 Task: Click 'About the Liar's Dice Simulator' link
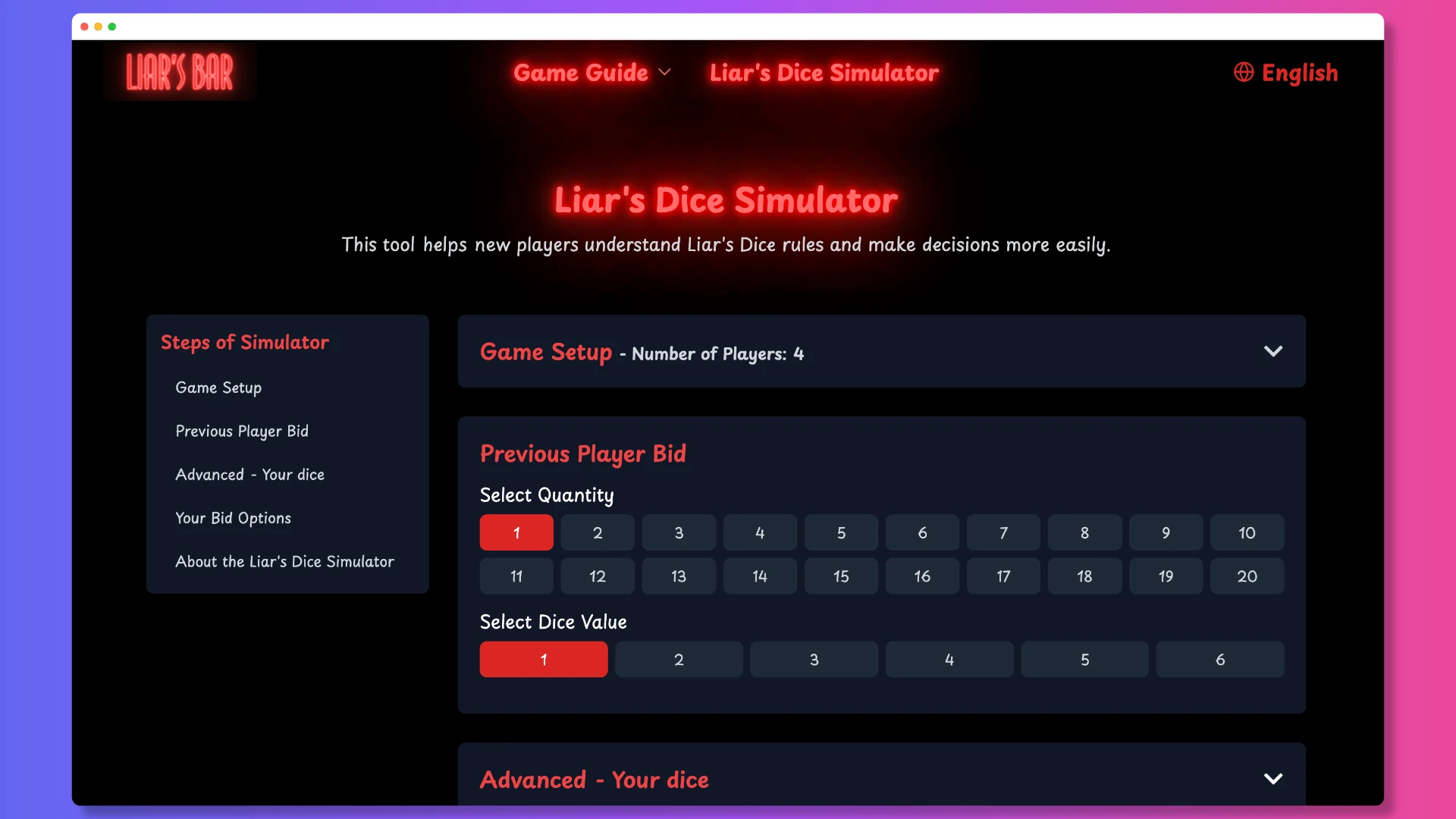pyautogui.click(x=284, y=561)
